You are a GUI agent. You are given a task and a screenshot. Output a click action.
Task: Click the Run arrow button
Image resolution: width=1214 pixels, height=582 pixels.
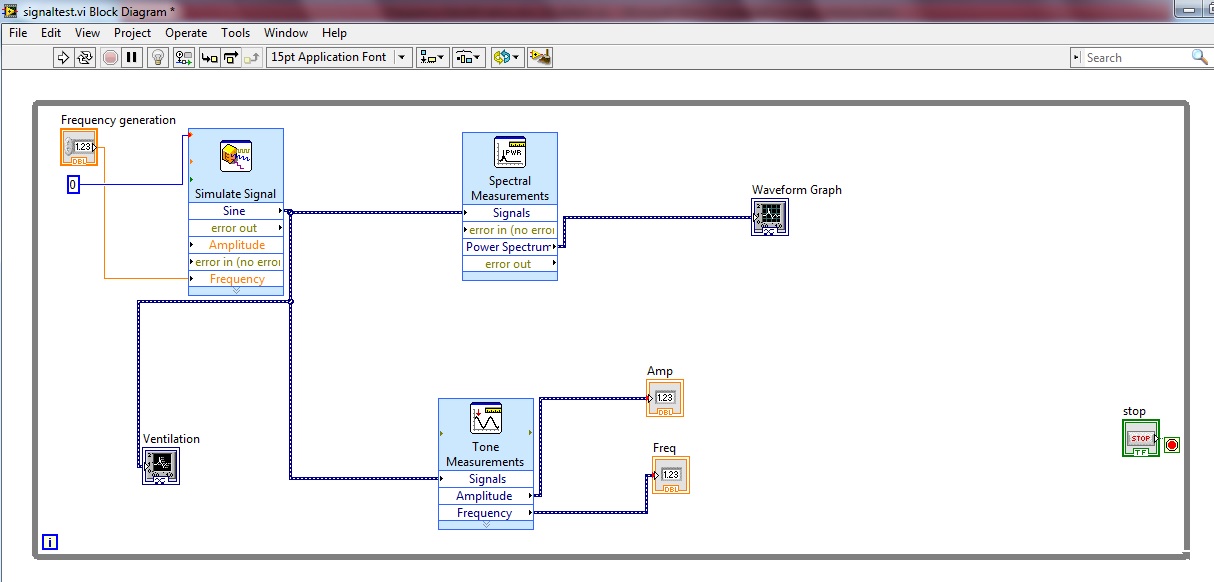63,57
